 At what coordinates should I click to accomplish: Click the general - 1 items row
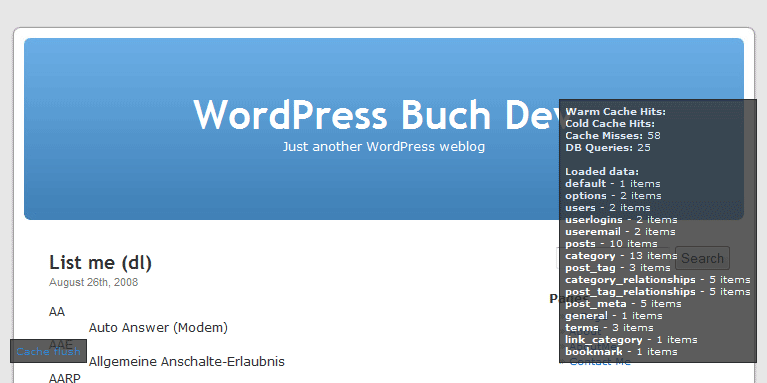pyautogui.click(x=614, y=315)
